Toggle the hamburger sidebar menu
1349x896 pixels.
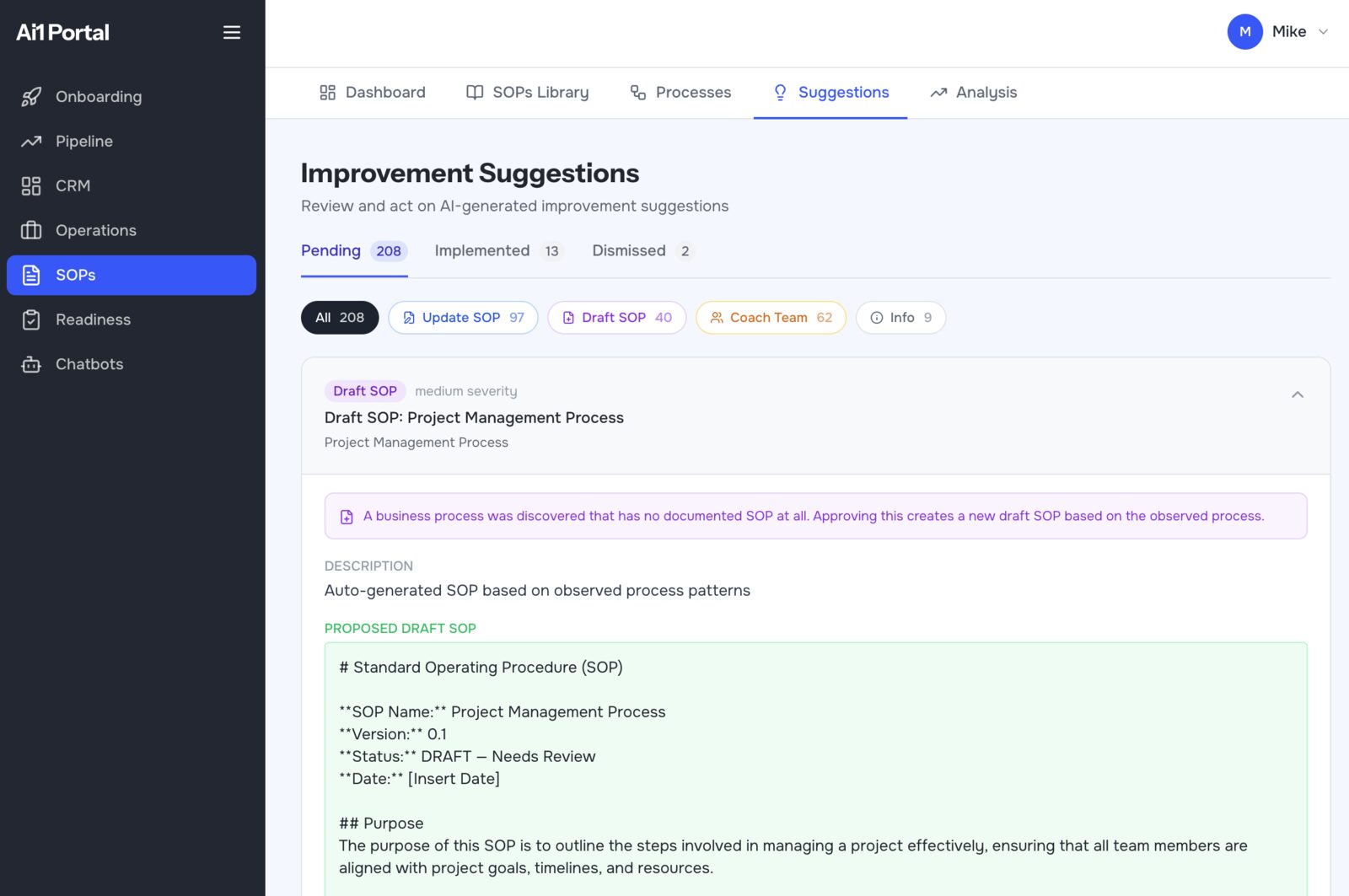pos(232,32)
